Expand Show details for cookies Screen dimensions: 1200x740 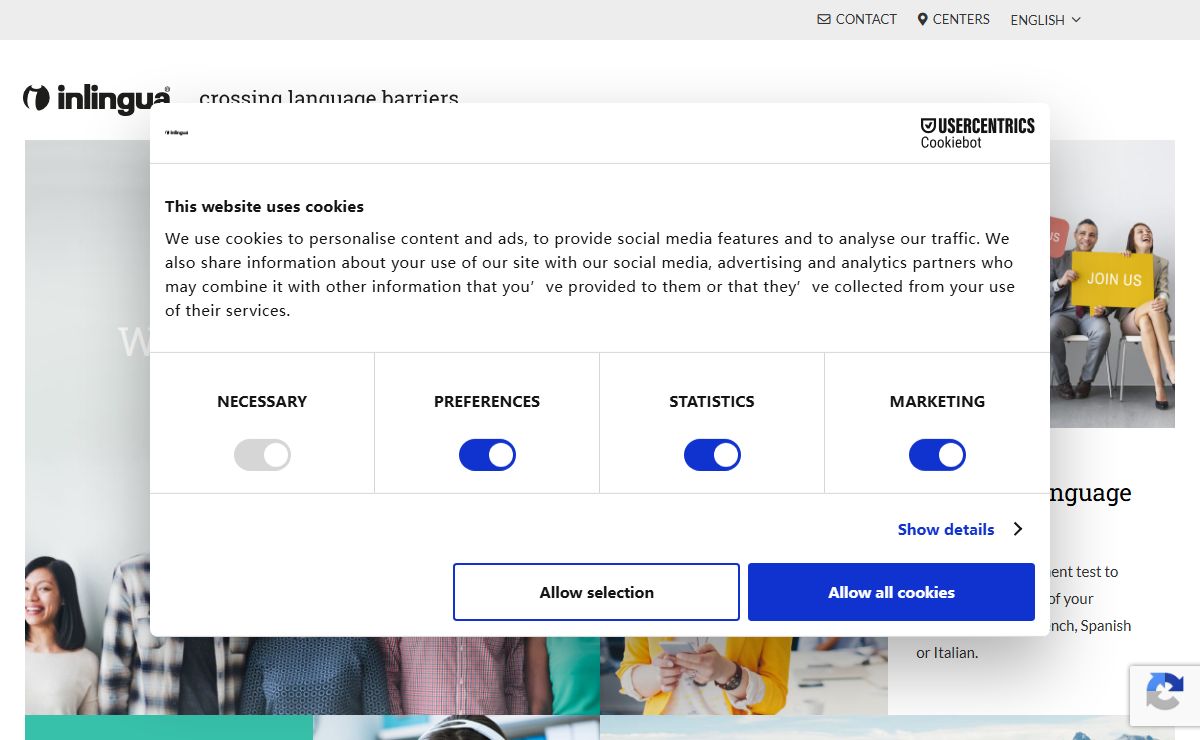coord(946,529)
